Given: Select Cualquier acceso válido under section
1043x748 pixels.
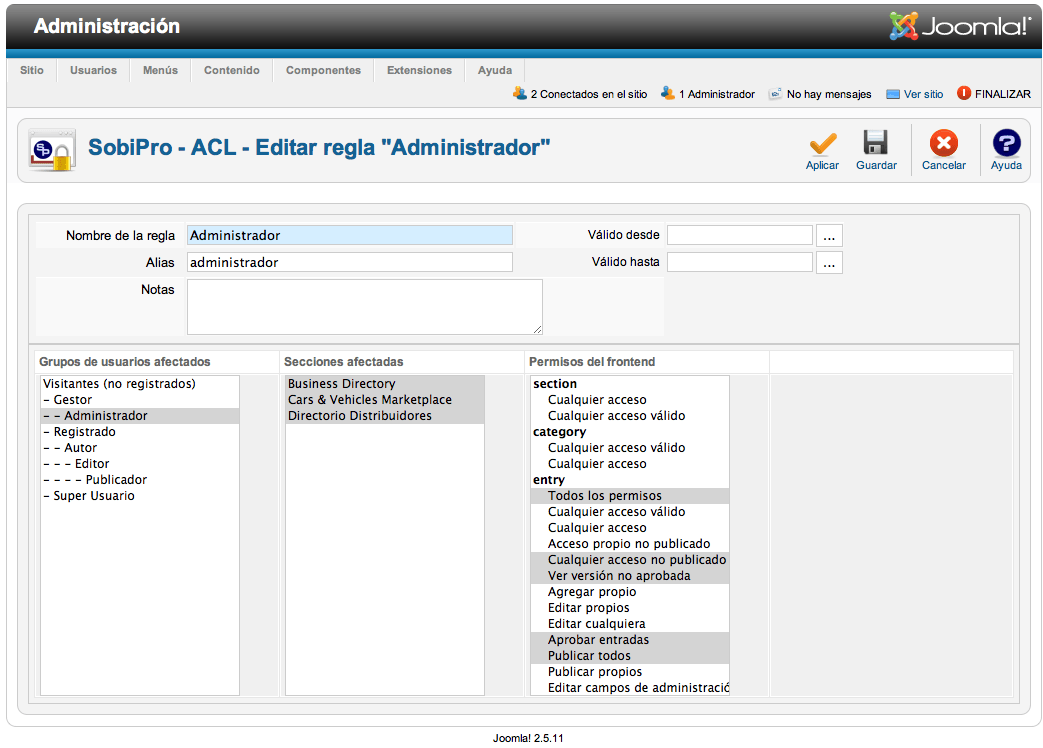Looking at the screenshot, I should pyautogui.click(x=629, y=416).
